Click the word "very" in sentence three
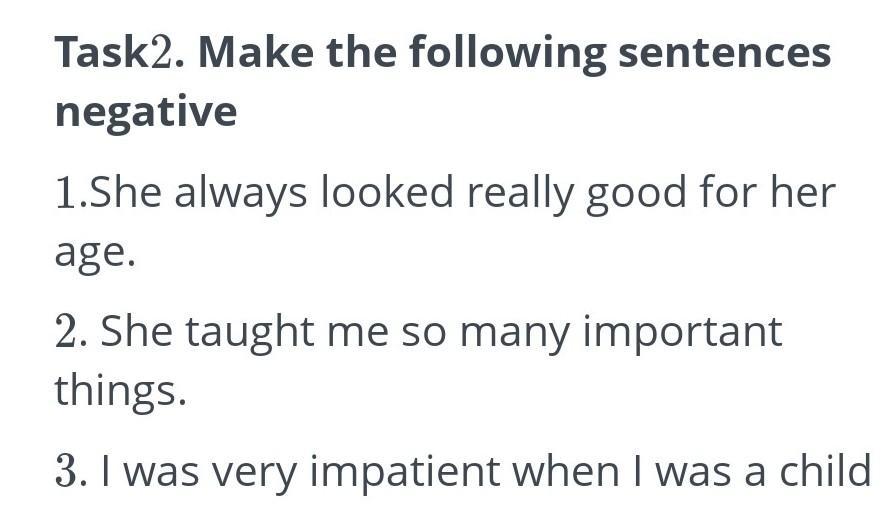 [x=257, y=470]
